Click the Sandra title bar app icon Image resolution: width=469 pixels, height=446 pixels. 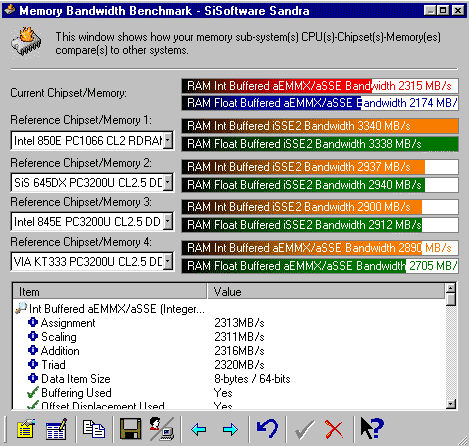click(x=9, y=10)
